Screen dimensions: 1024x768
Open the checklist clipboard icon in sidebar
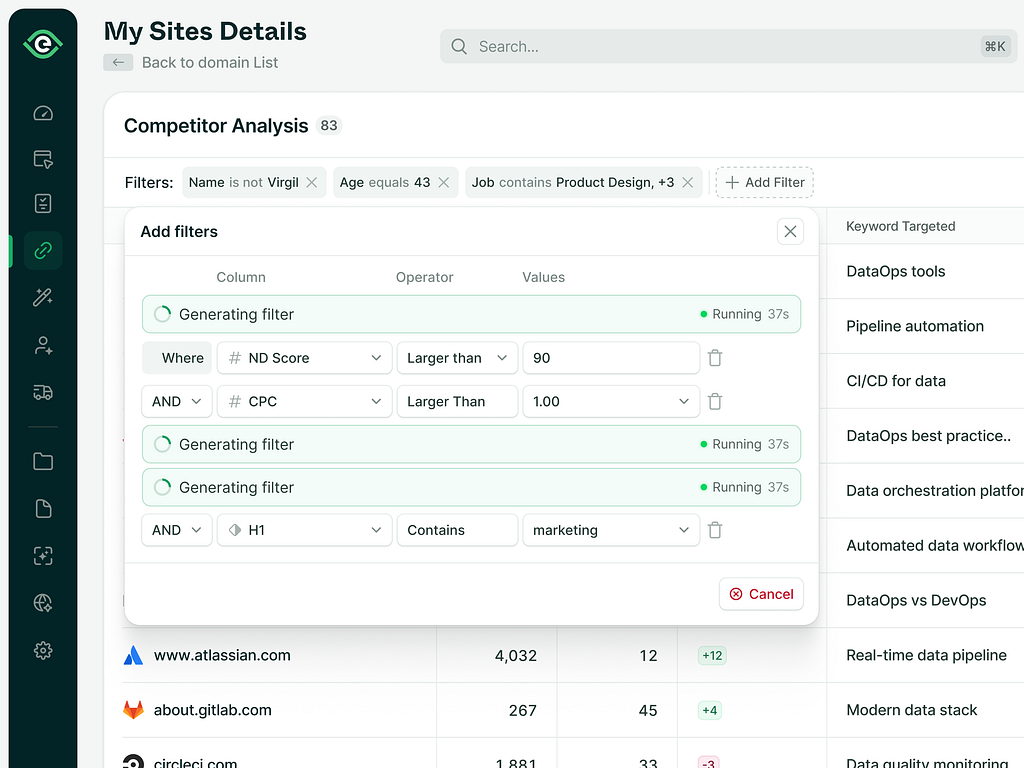(43, 204)
